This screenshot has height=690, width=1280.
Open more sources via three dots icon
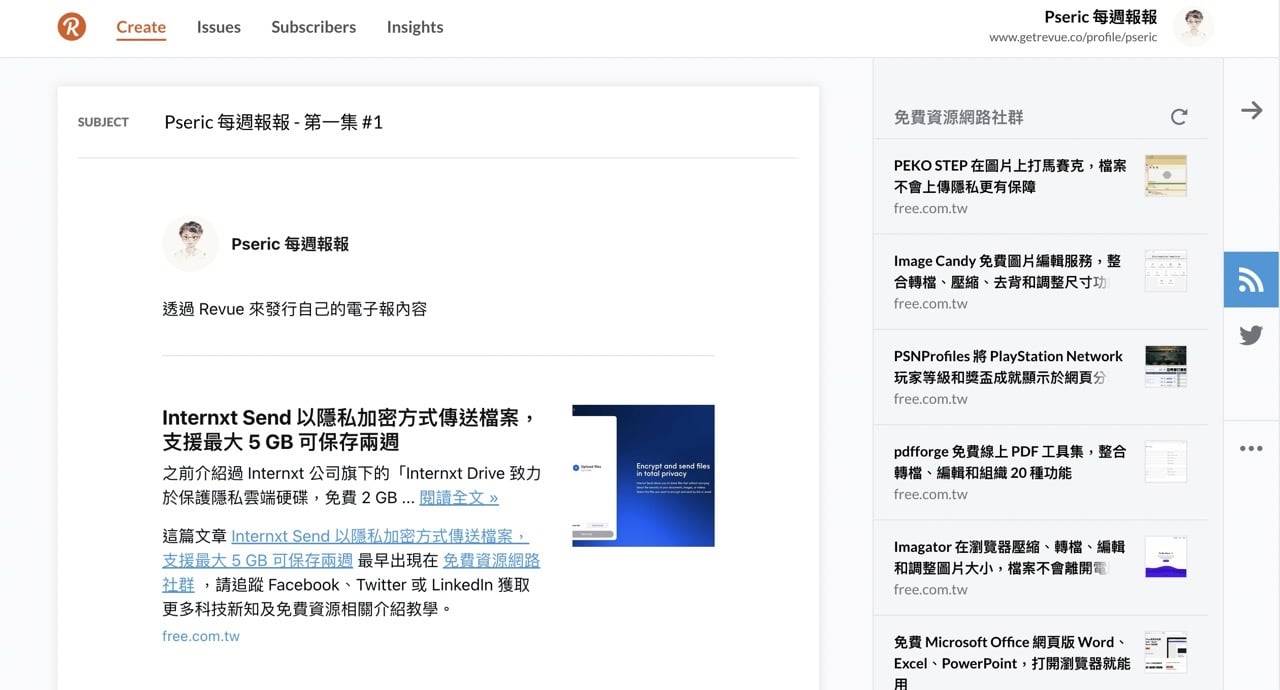(x=1251, y=449)
